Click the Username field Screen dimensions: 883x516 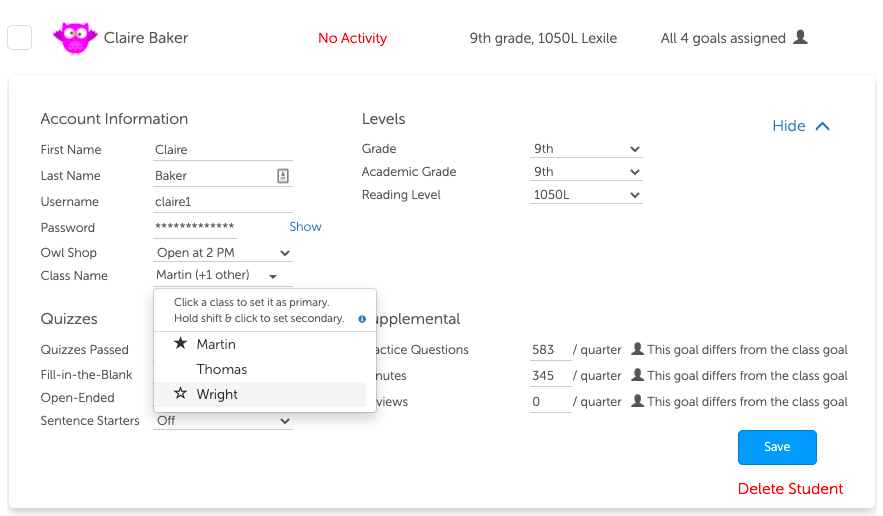click(222, 202)
